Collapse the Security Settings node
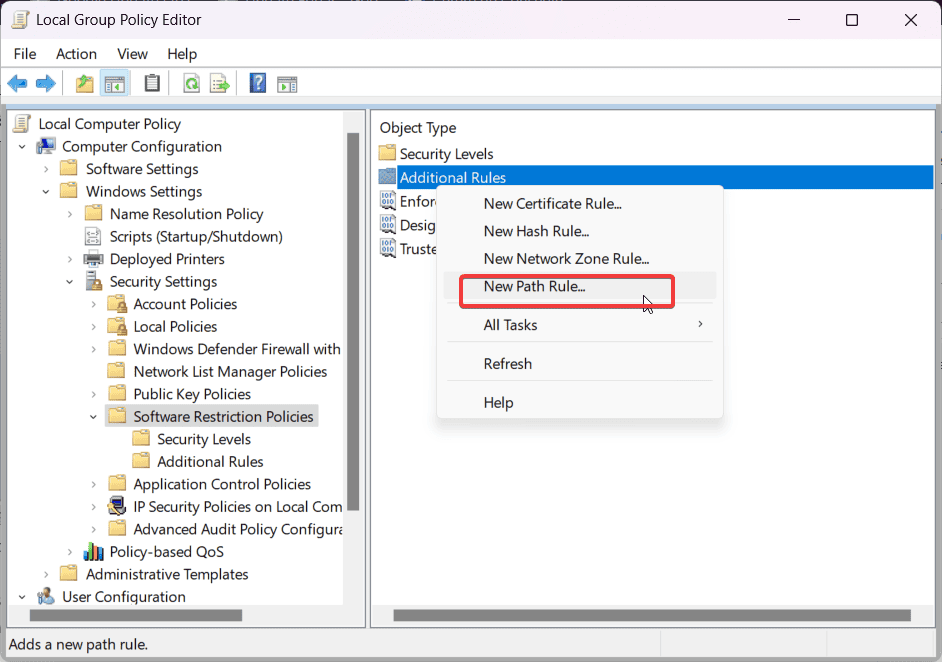This screenshot has height=662, width=942. tap(70, 282)
